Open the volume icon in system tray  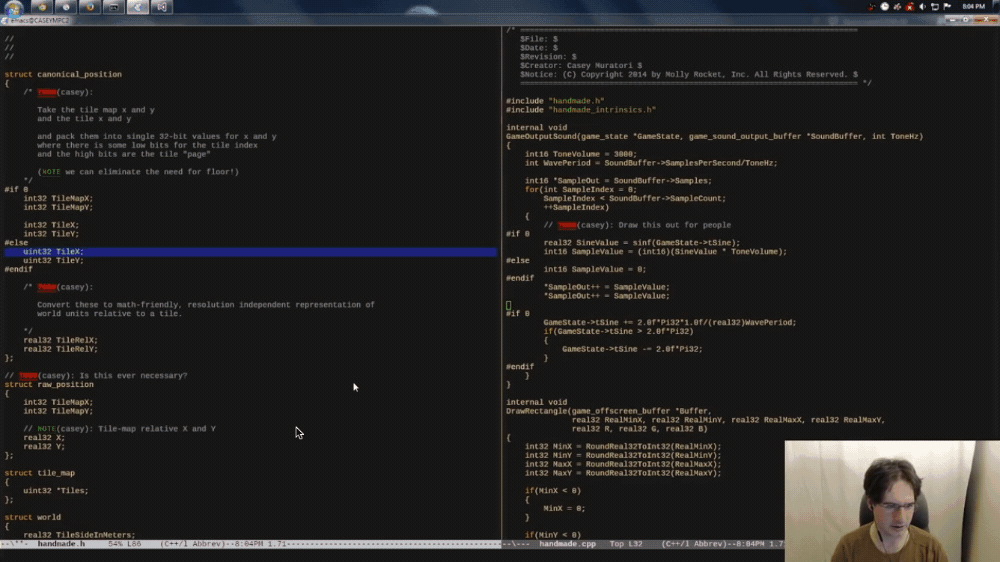tap(922, 7)
